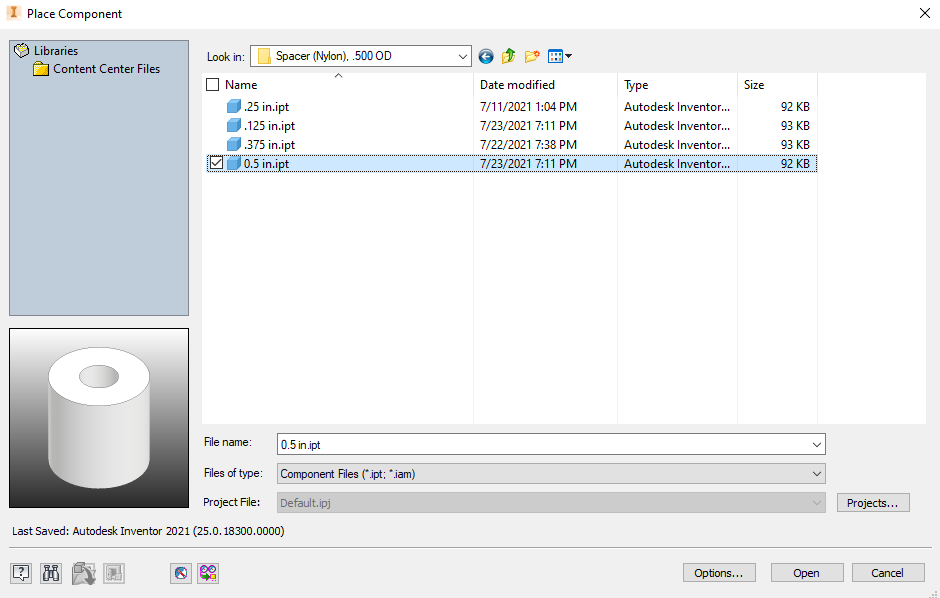Expand the File name dropdown arrow
Viewport: 940px width, 598px height.
817,445
